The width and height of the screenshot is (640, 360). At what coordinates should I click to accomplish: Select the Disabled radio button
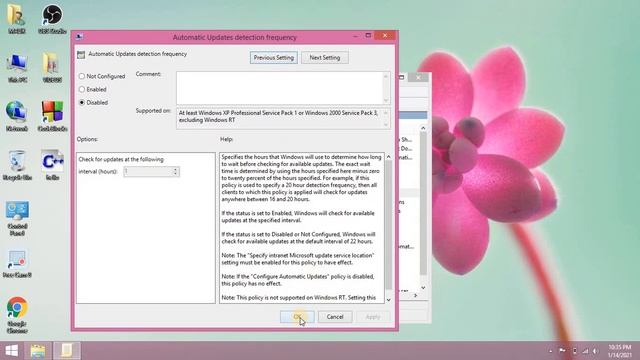[x=82, y=102]
